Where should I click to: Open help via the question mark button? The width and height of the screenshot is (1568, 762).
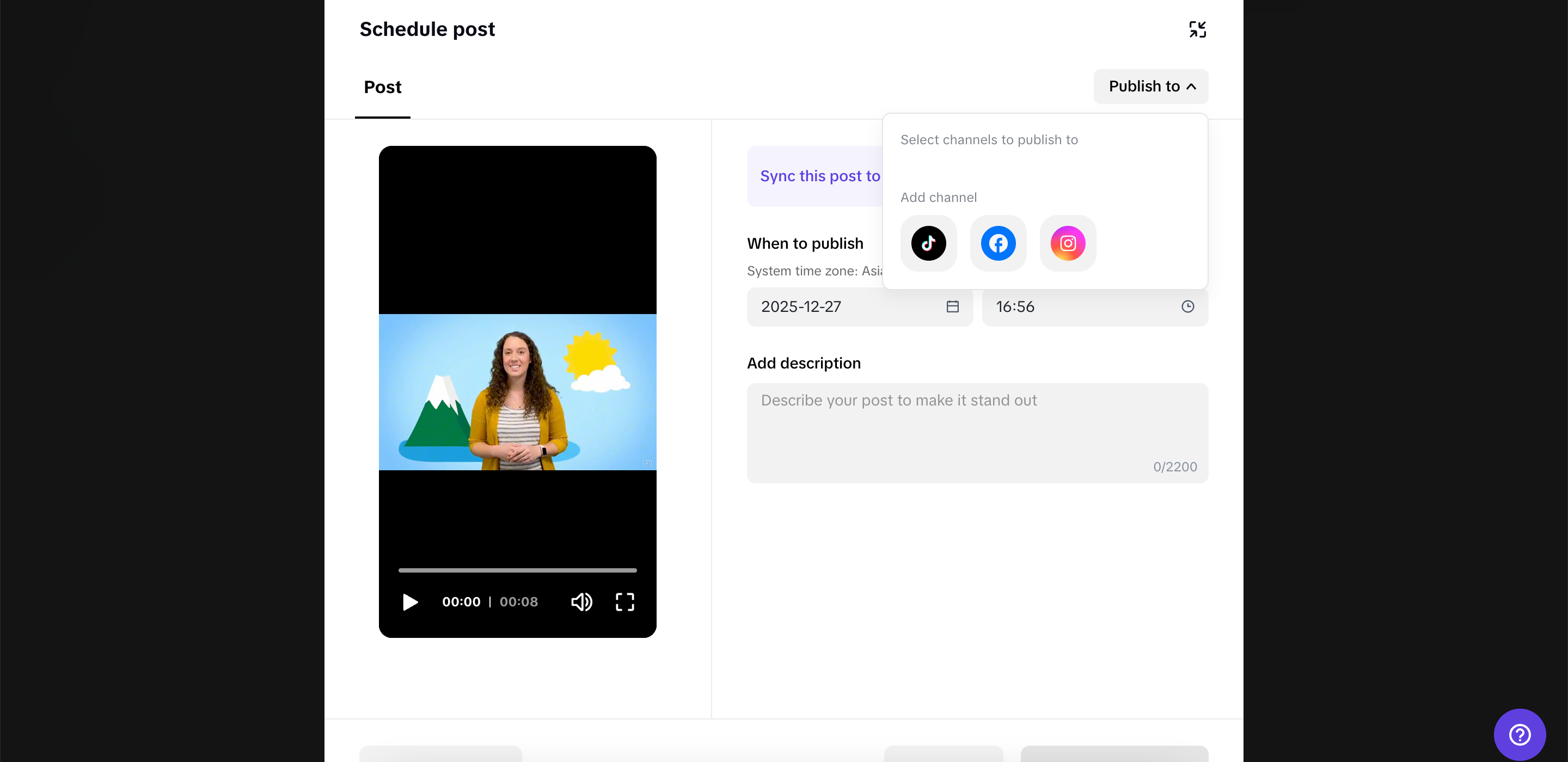click(x=1520, y=734)
